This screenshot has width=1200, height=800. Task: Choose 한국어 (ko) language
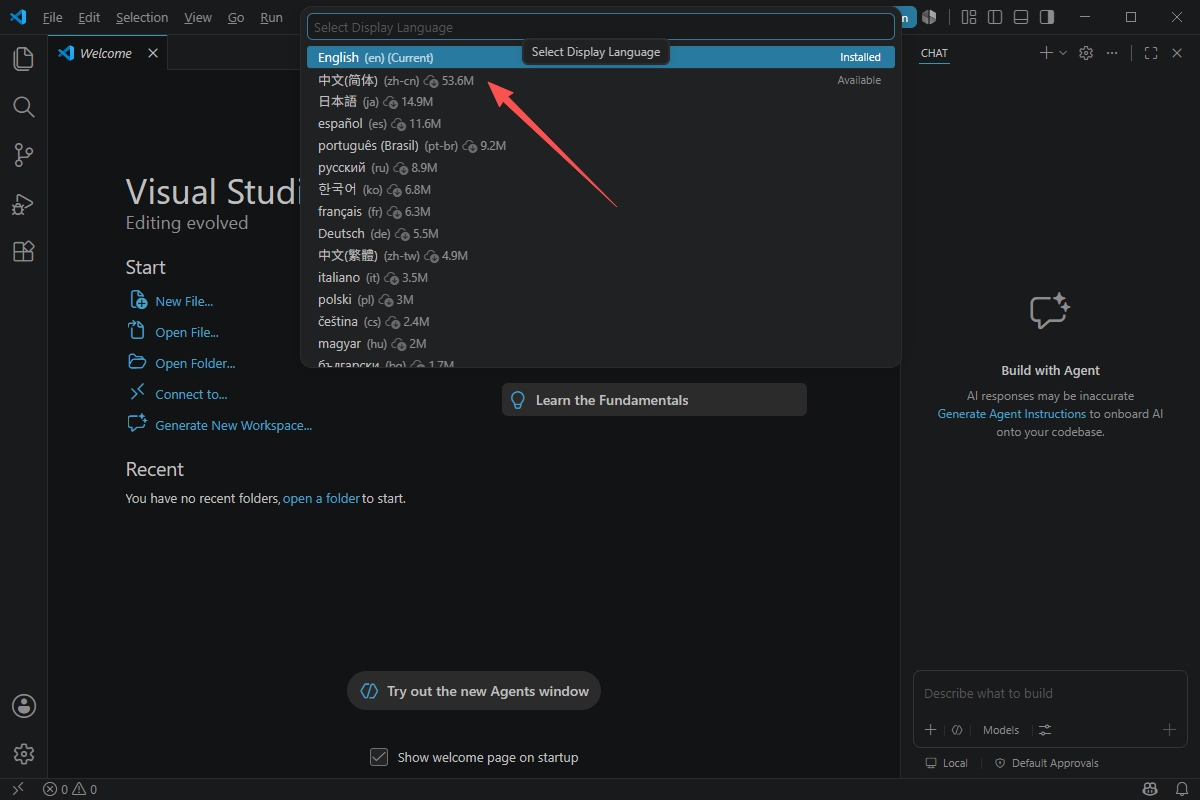click(600, 190)
